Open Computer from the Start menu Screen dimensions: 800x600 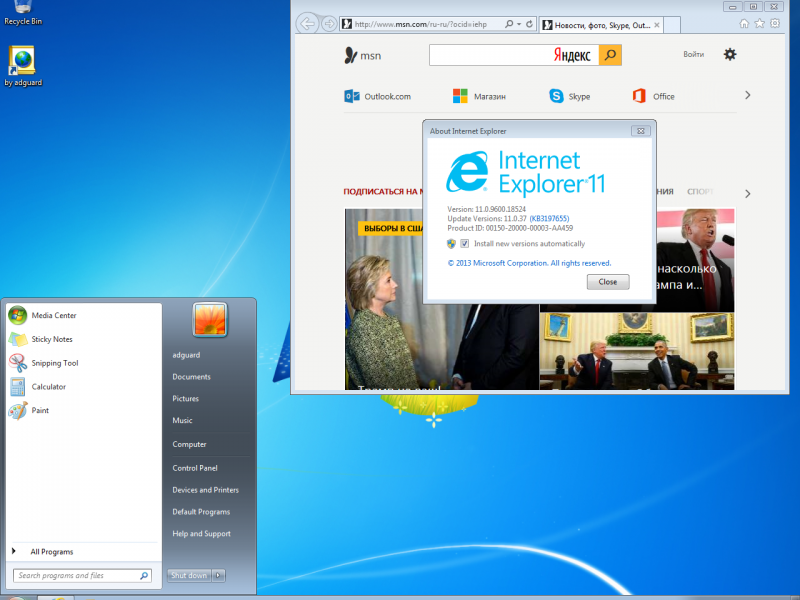[x=189, y=444]
